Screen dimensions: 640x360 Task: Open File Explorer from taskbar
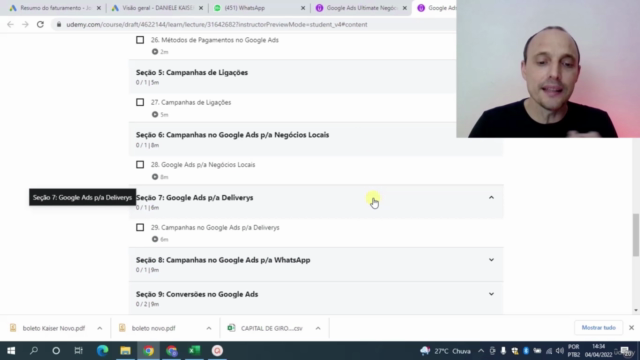pyautogui.click(x=125, y=351)
